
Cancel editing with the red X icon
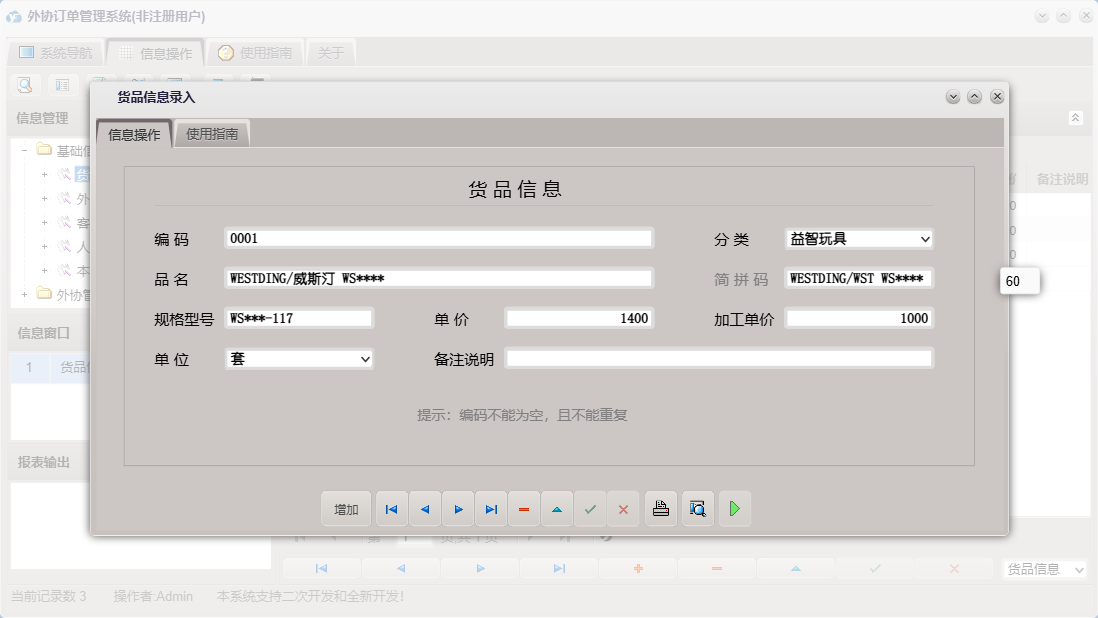pos(624,509)
